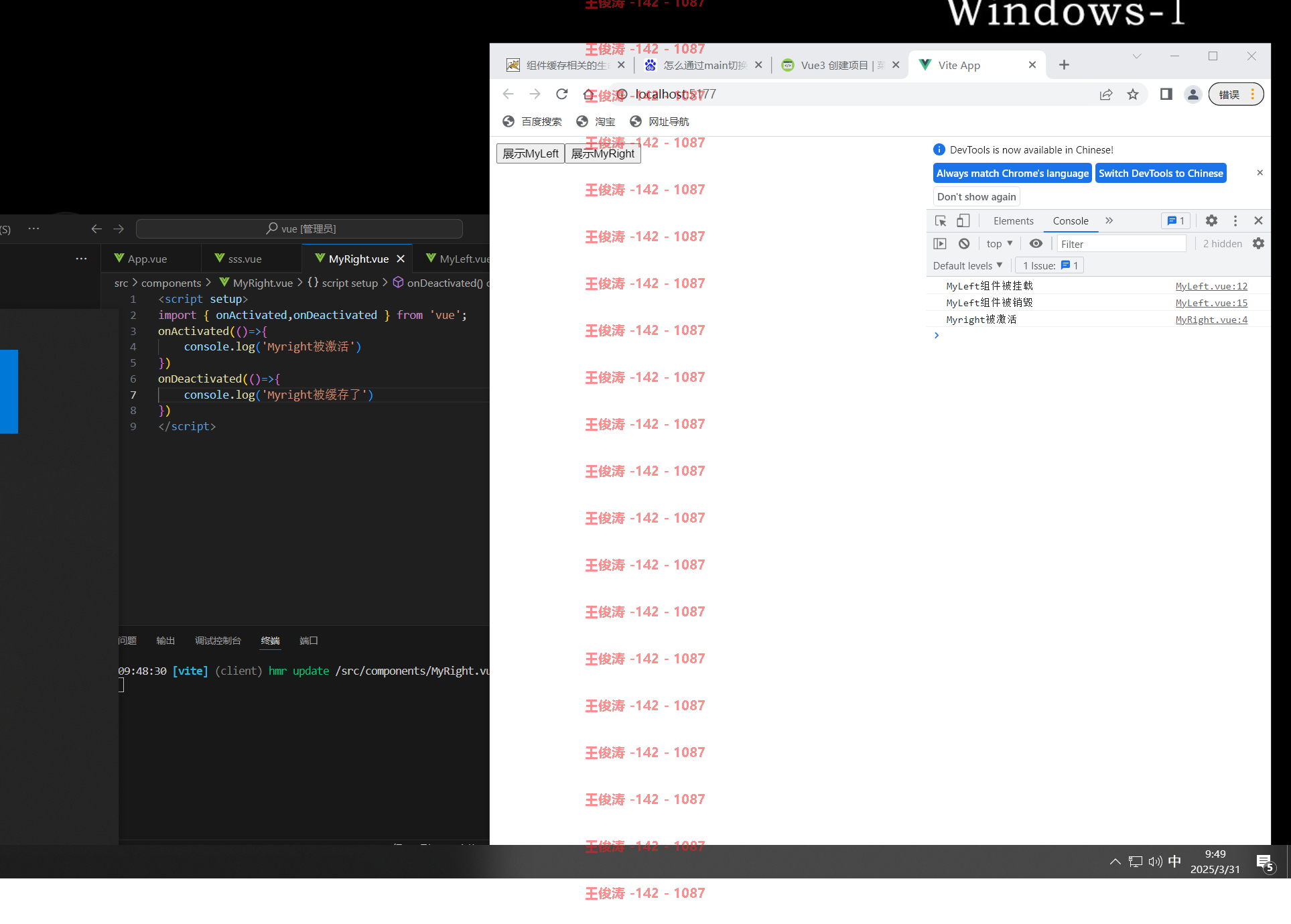This screenshot has height=924, width=1291.
Task: Switch to the Console panel
Action: pos(1071,220)
